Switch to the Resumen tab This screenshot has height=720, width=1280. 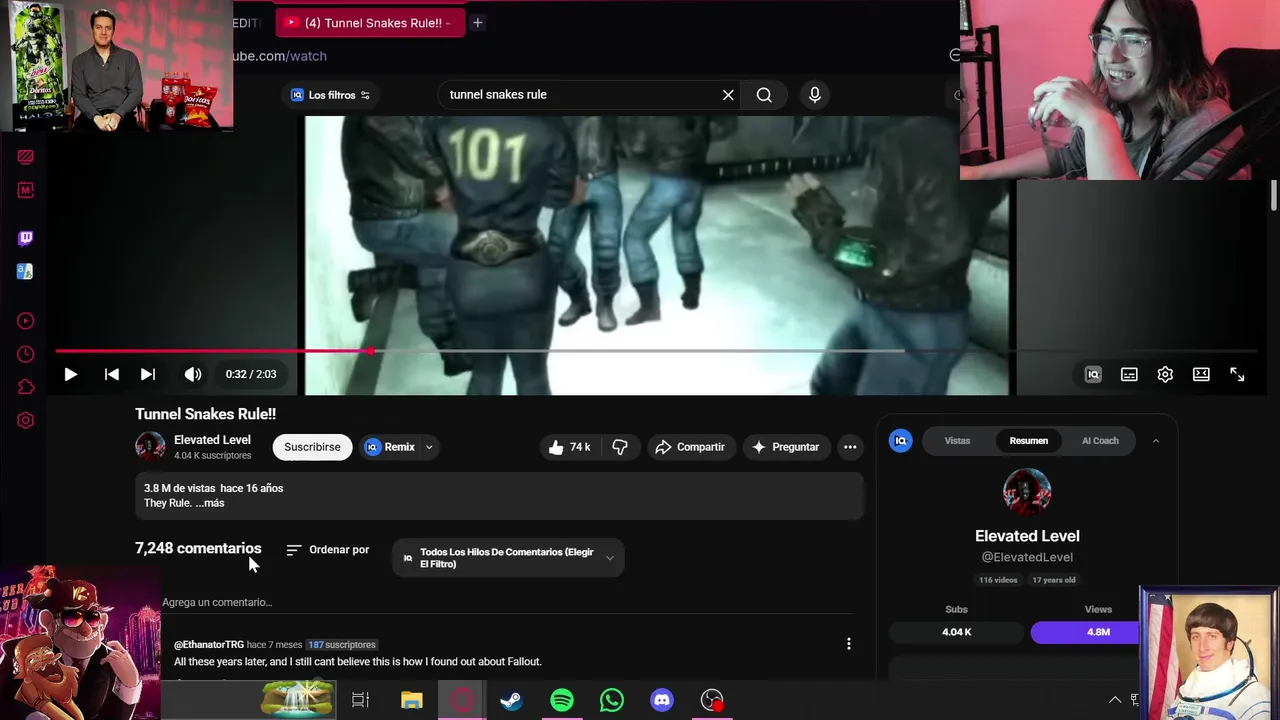(x=1028, y=441)
